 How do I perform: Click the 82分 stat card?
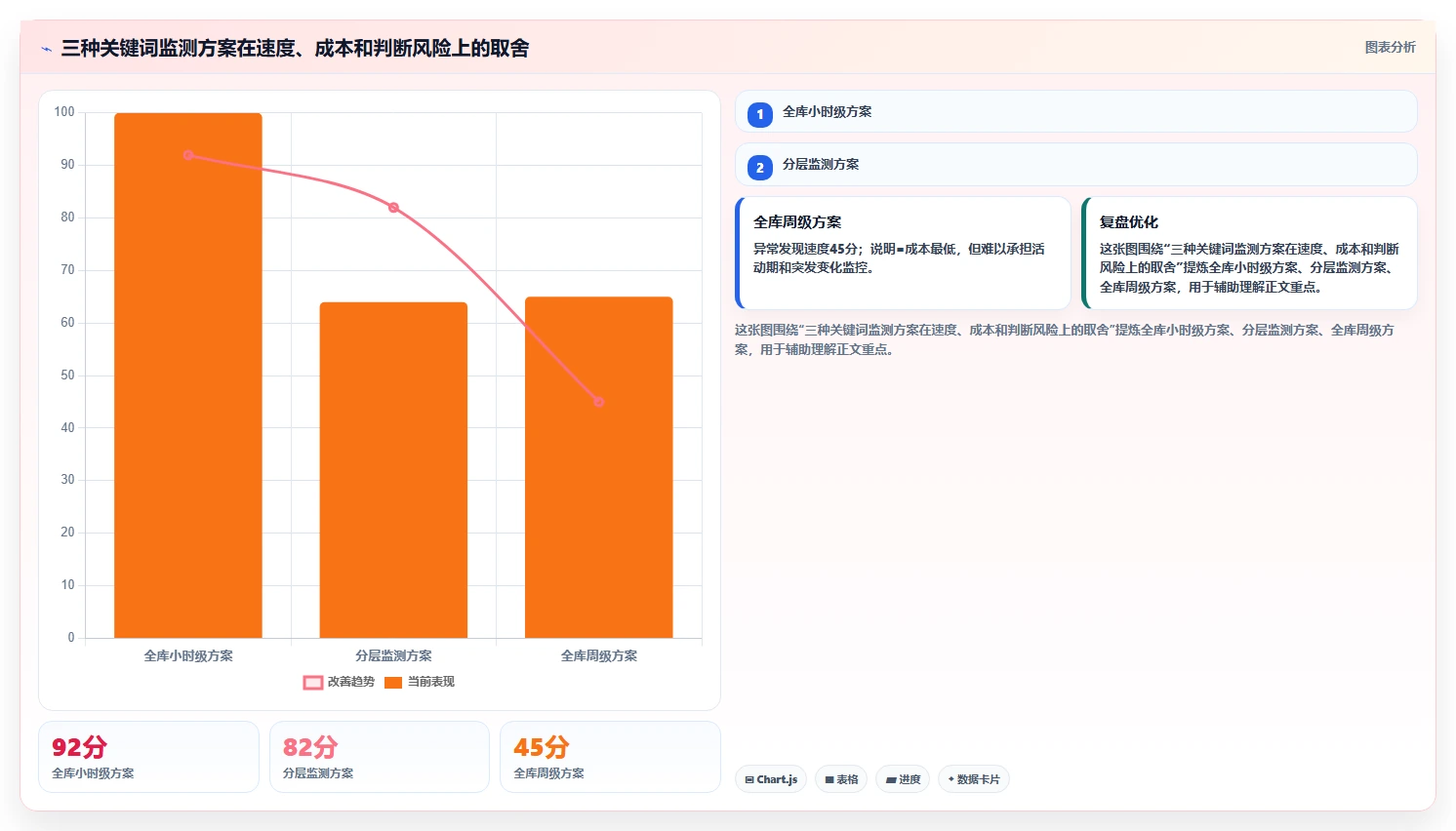[x=379, y=757]
